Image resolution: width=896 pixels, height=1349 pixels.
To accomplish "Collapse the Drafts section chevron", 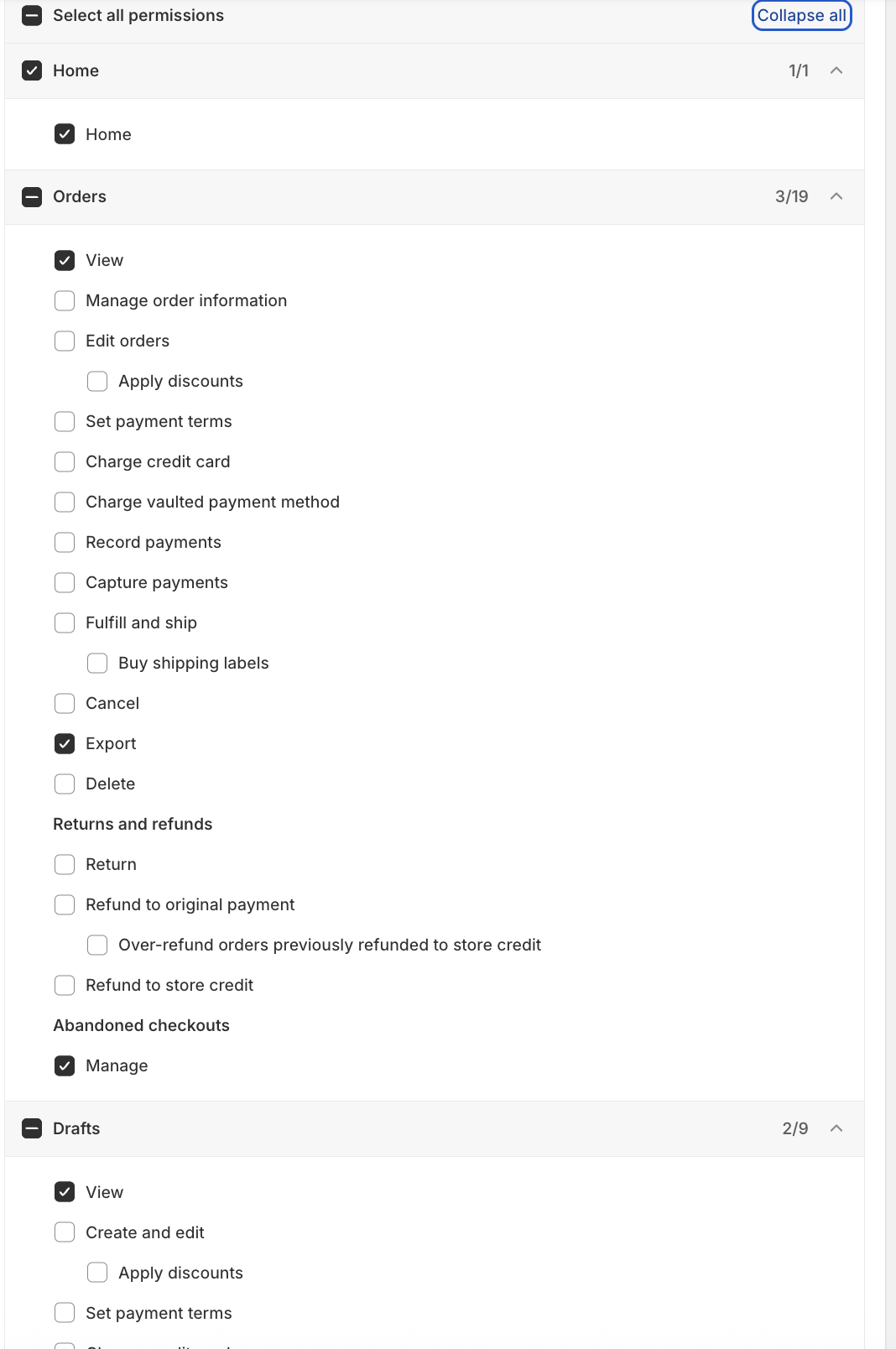I will pyautogui.click(x=835, y=1128).
